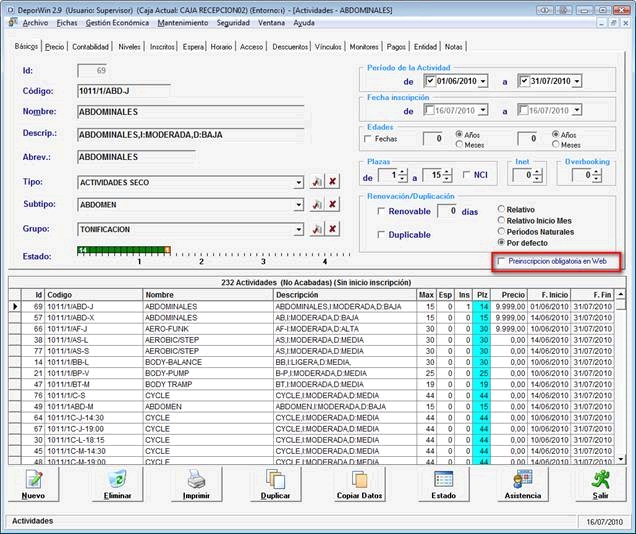Open the Monitores tab
This screenshot has height=534, width=636.
tap(364, 47)
